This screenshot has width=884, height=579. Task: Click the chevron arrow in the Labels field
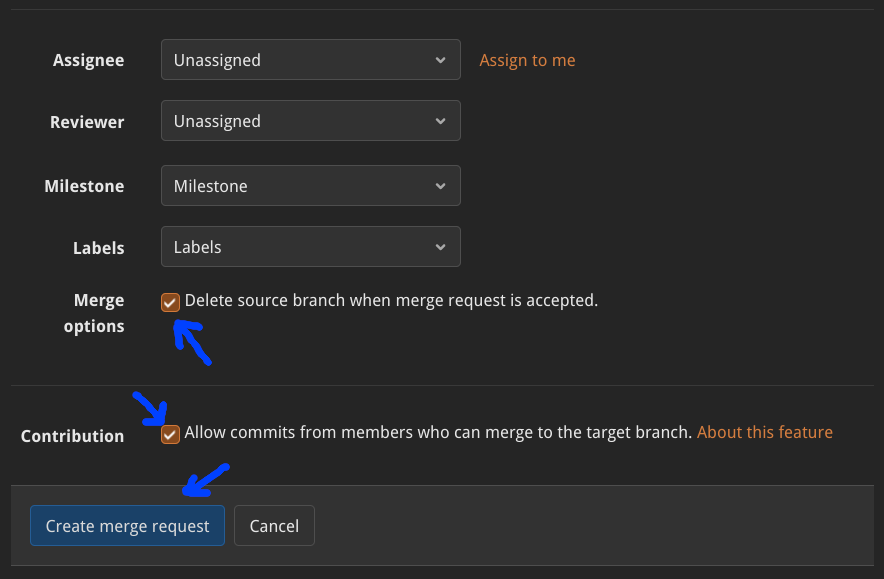(441, 247)
